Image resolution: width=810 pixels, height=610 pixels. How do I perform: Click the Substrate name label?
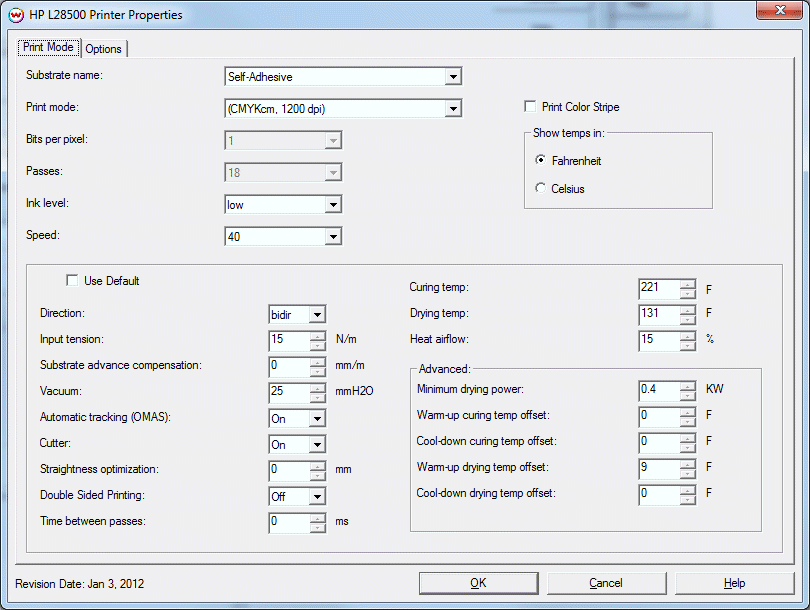point(65,75)
